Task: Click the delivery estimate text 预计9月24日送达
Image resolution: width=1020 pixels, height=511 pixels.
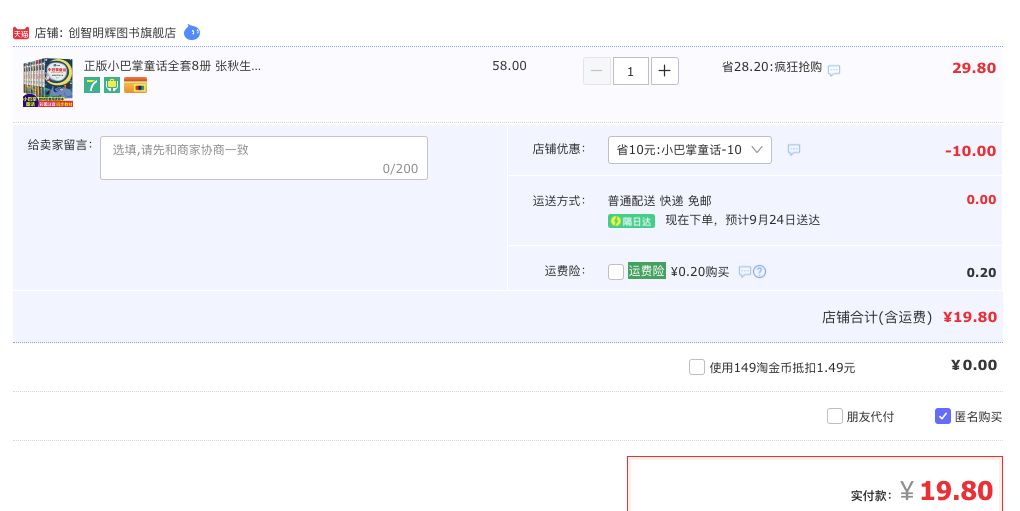Action: (x=772, y=220)
